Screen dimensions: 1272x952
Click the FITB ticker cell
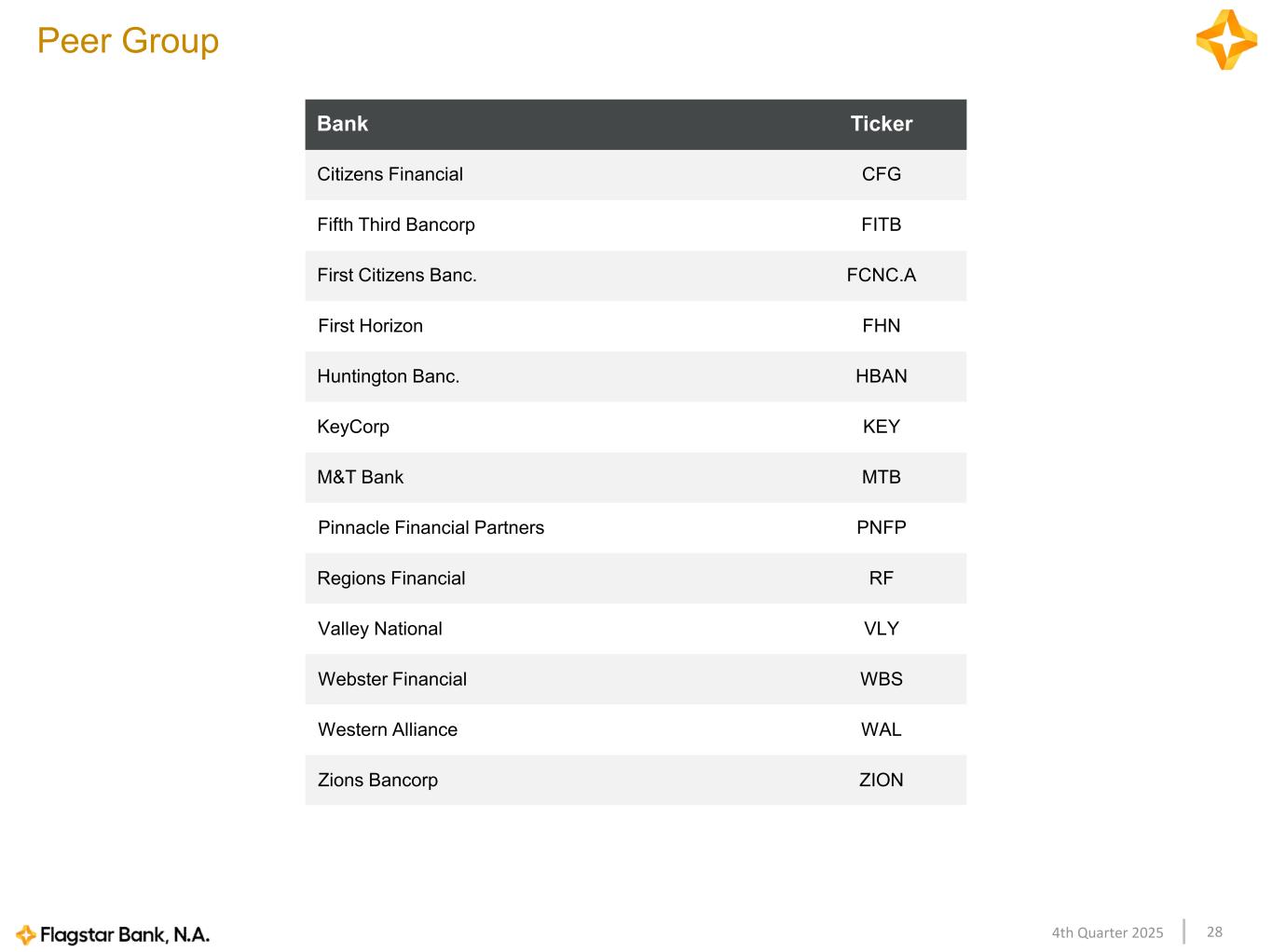[881, 224]
